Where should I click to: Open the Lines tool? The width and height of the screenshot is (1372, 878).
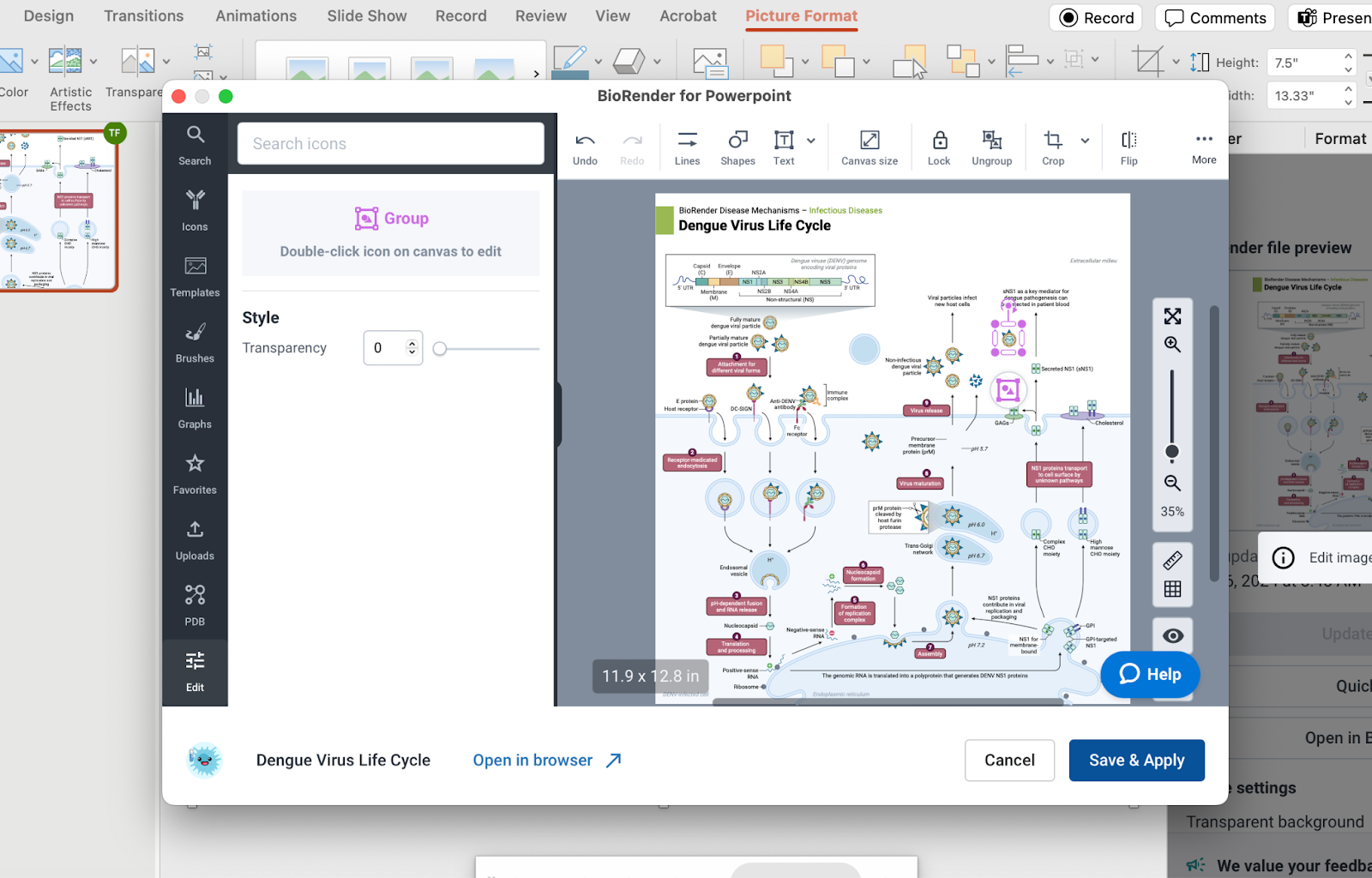point(686,146)
